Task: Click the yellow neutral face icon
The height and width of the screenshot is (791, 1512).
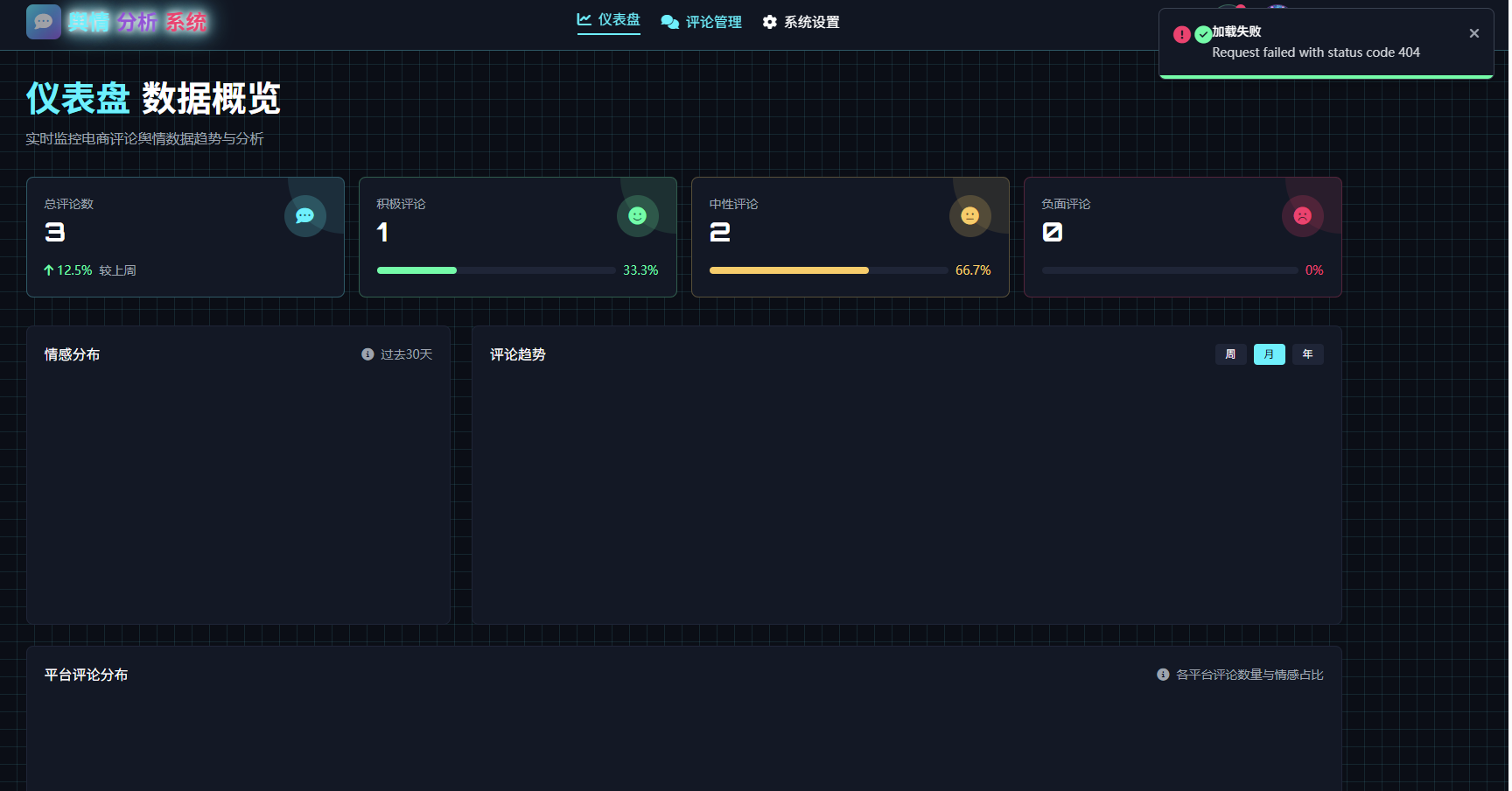Action: point(969,216)
